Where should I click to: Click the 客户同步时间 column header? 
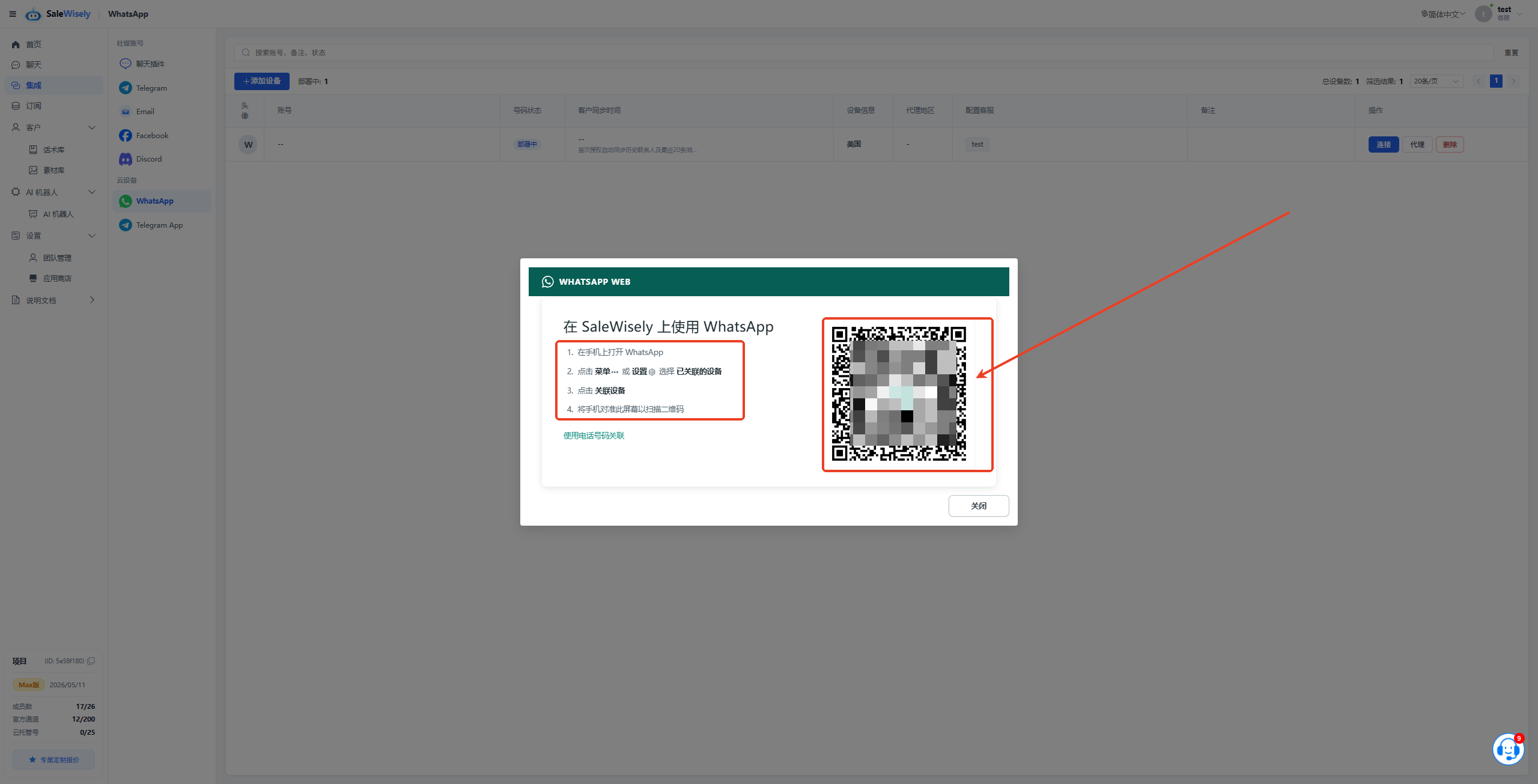click(600, 111)
